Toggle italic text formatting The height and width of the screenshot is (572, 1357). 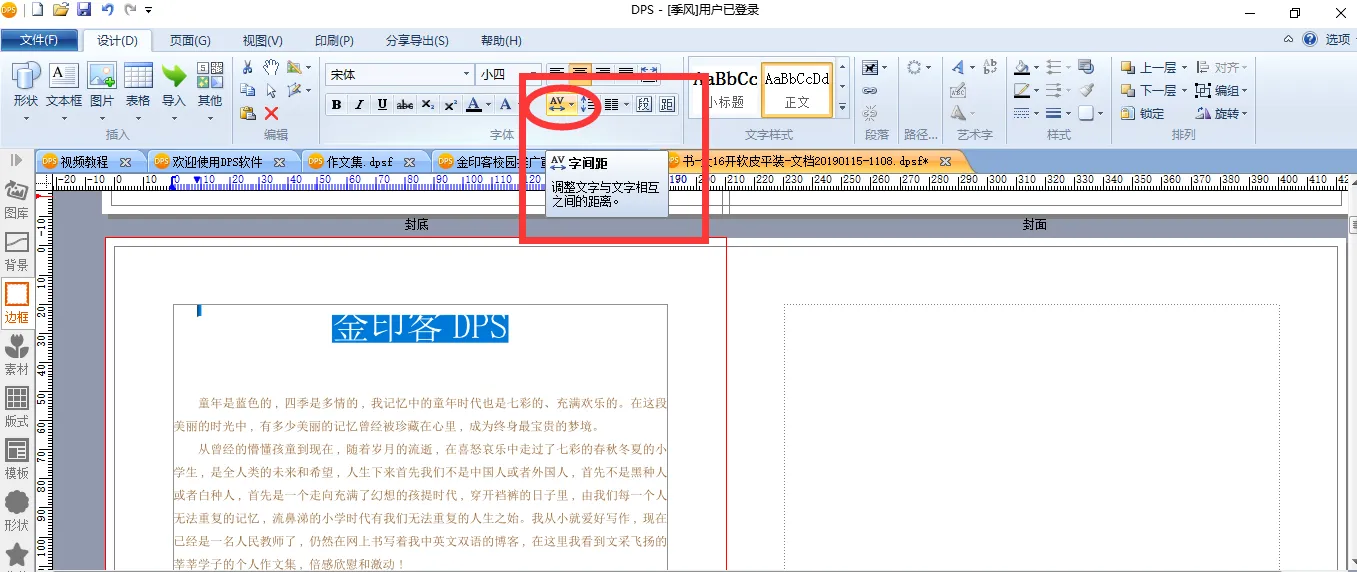click(x=359, y=105)
